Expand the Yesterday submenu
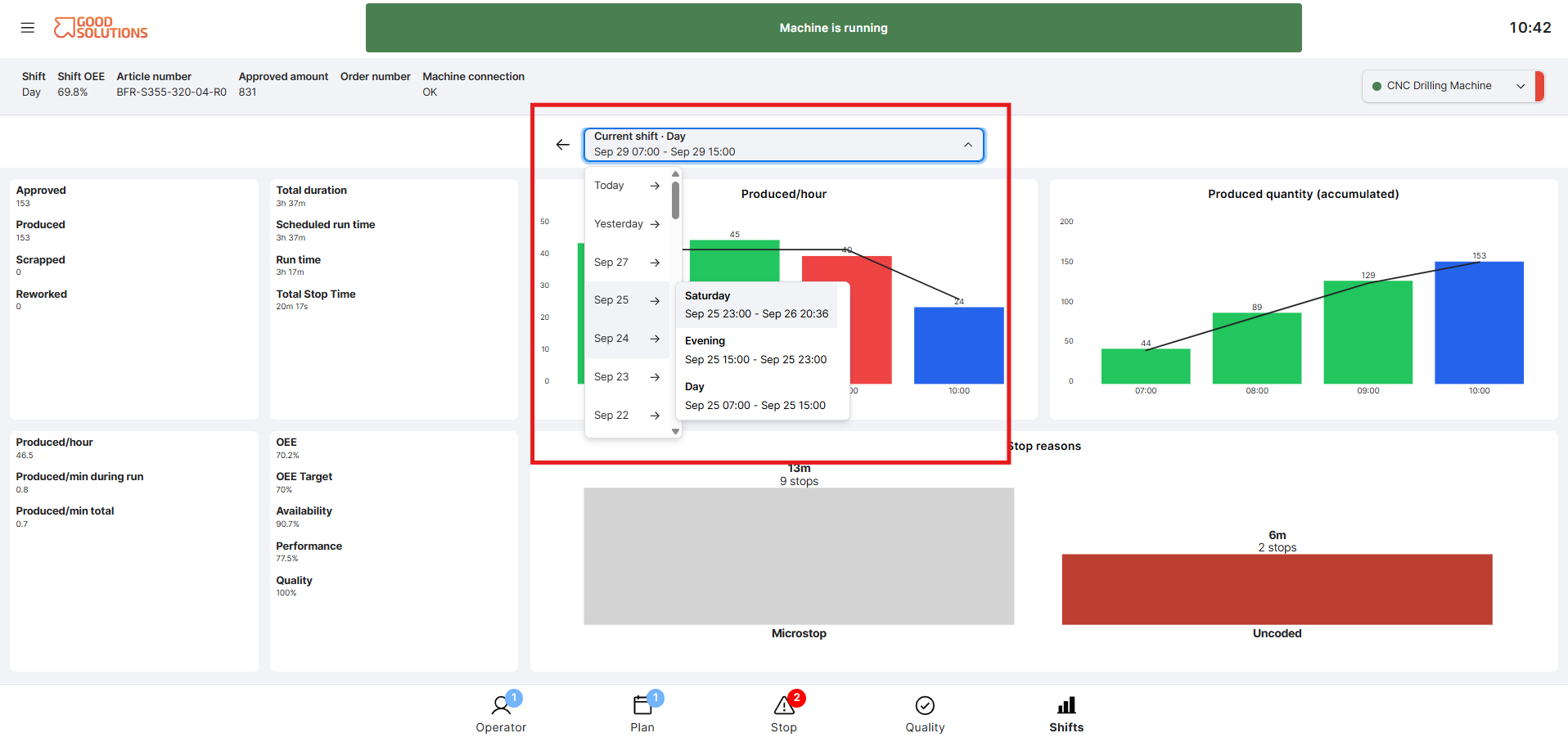Image resolution: width=1568 pixels, height=742 pixels. click(x=627, y=224)
